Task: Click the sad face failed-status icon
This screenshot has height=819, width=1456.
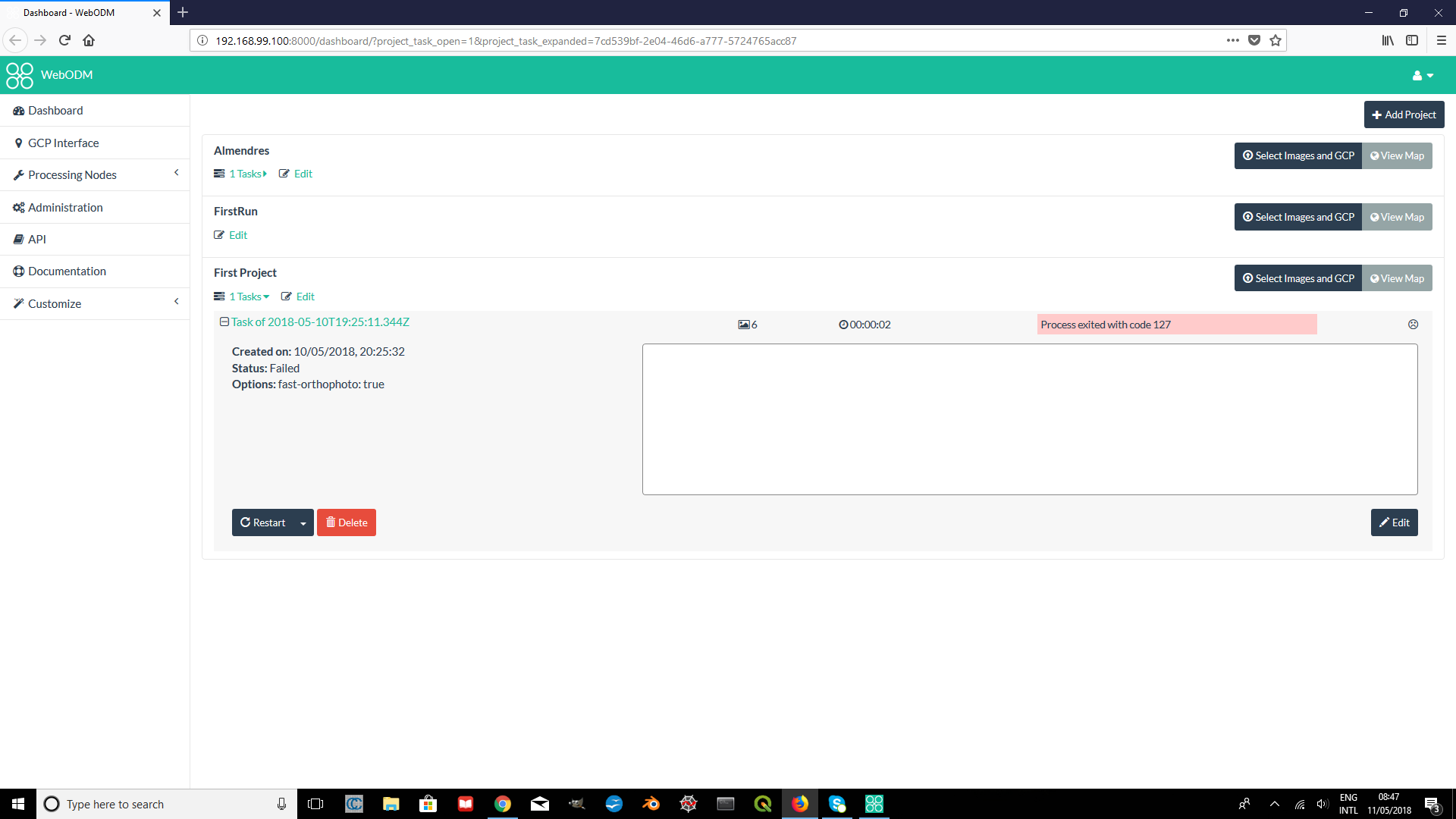Action: tap(1413, 325)
